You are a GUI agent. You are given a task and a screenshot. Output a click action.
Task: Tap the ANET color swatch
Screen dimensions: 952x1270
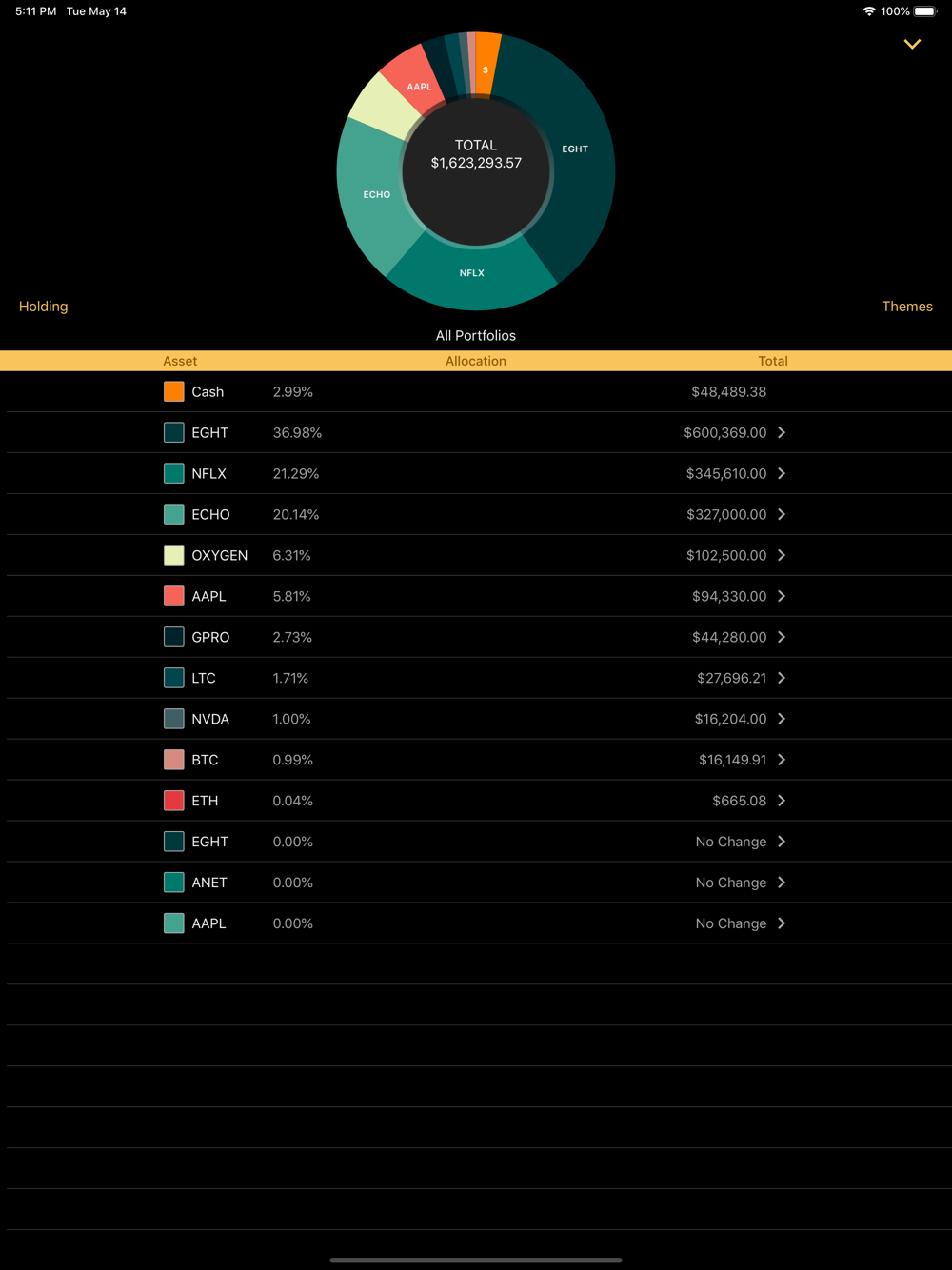click(174, 883)
